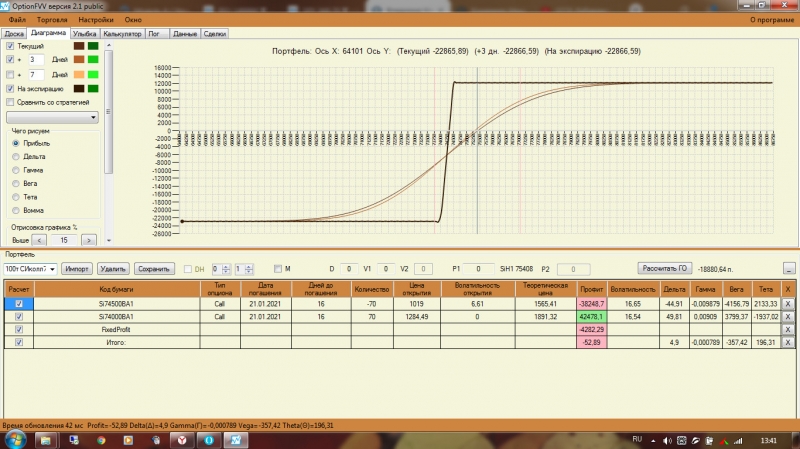Screen dimensions: 800x449
Task: Enable Сравнить со стратегией checkbox
Action: (x=10, y=102)
